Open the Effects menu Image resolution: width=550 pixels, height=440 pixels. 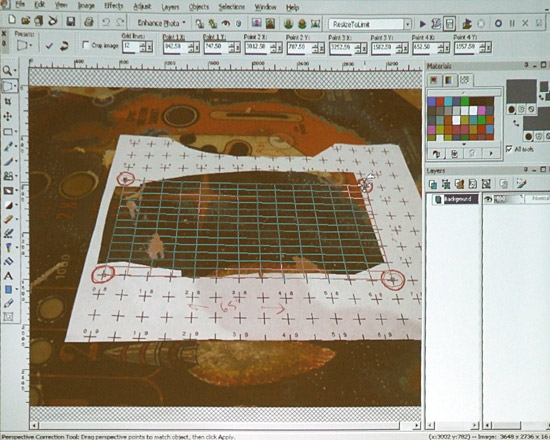[x=113, y=6]
